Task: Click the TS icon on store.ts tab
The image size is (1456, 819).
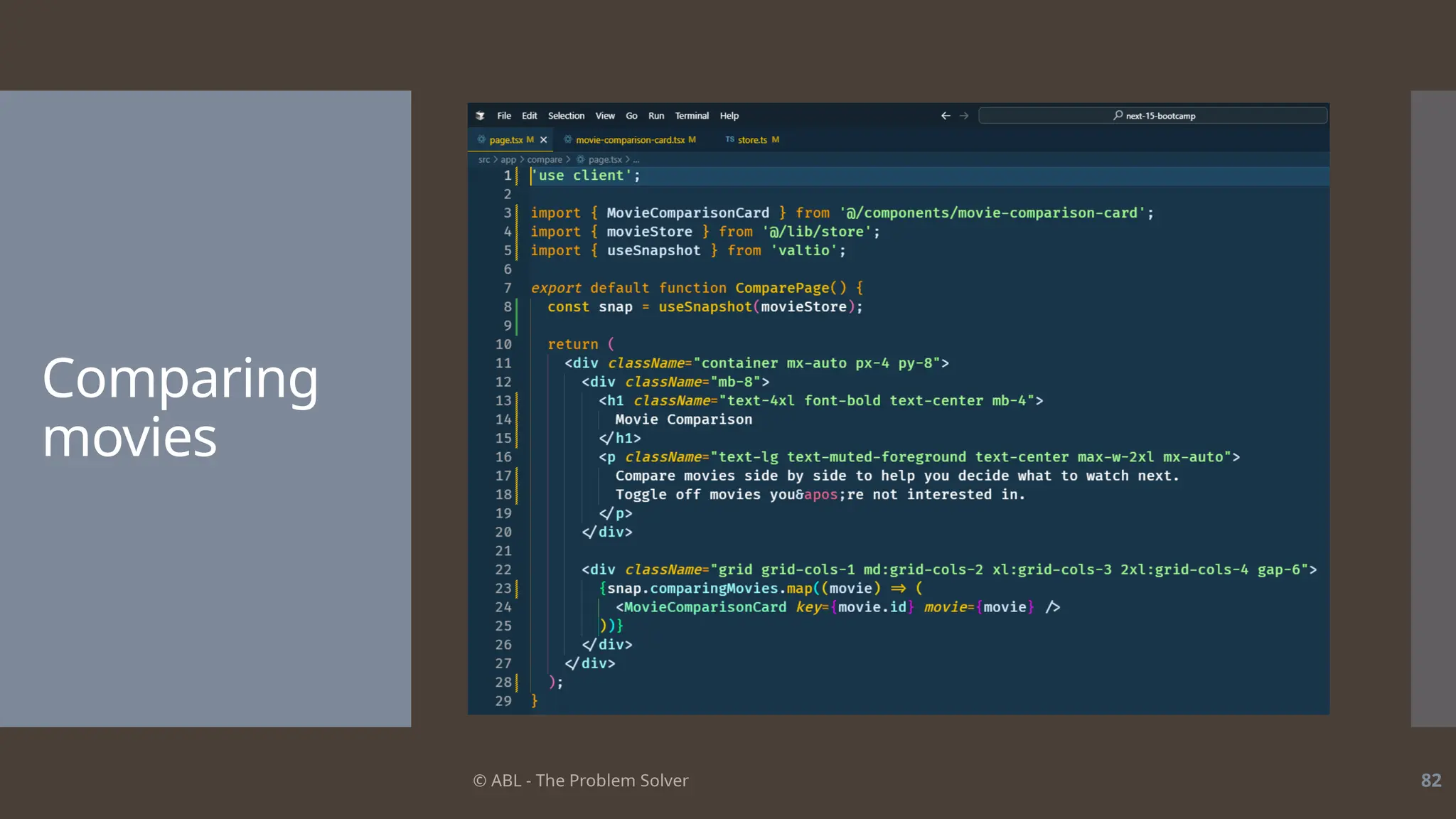Action: [x=729, y=139]
